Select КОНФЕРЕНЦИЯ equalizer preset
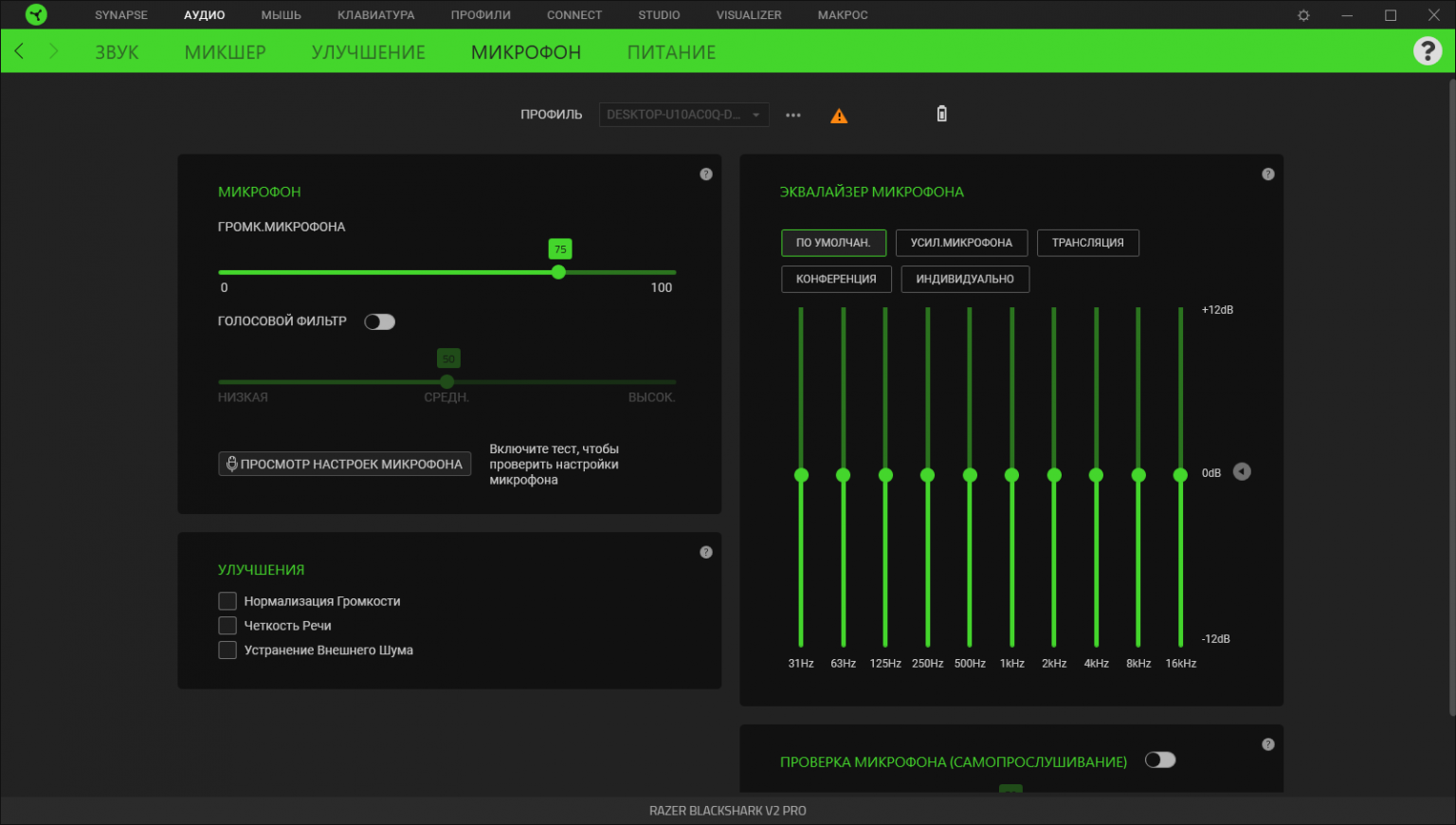This screenshot has height=825, width=1456. click(x=836, y=279)
